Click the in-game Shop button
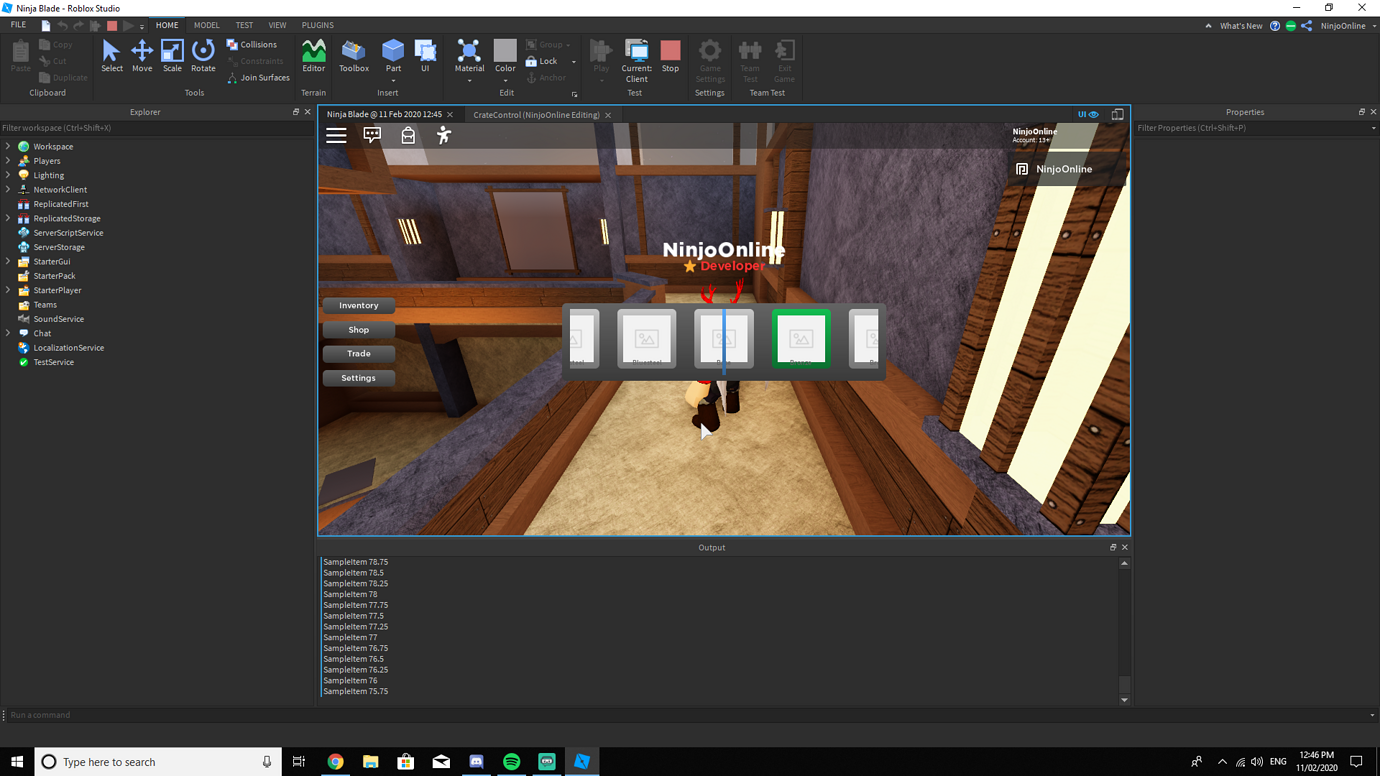The width and height of the screenshot is (1380, 776). click(359, 329)
